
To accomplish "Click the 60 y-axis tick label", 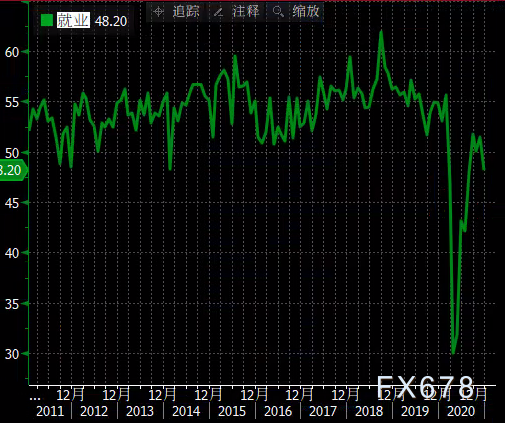I will [x=12, y=52].
